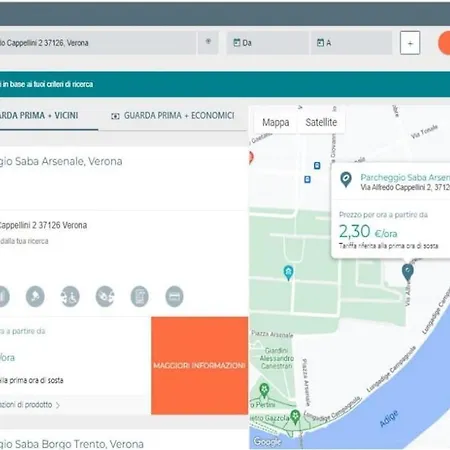Viewport: 450px width, 450px height.
Task: Open the Da start date picker
Action: [x=268, y=43]
